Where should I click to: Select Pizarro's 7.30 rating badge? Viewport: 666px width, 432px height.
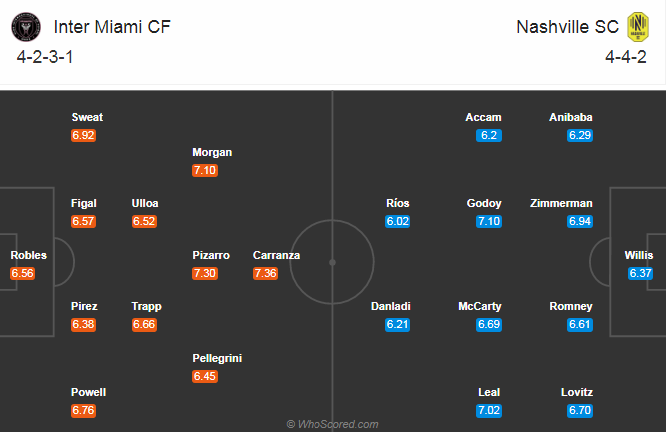coord(205,273)
